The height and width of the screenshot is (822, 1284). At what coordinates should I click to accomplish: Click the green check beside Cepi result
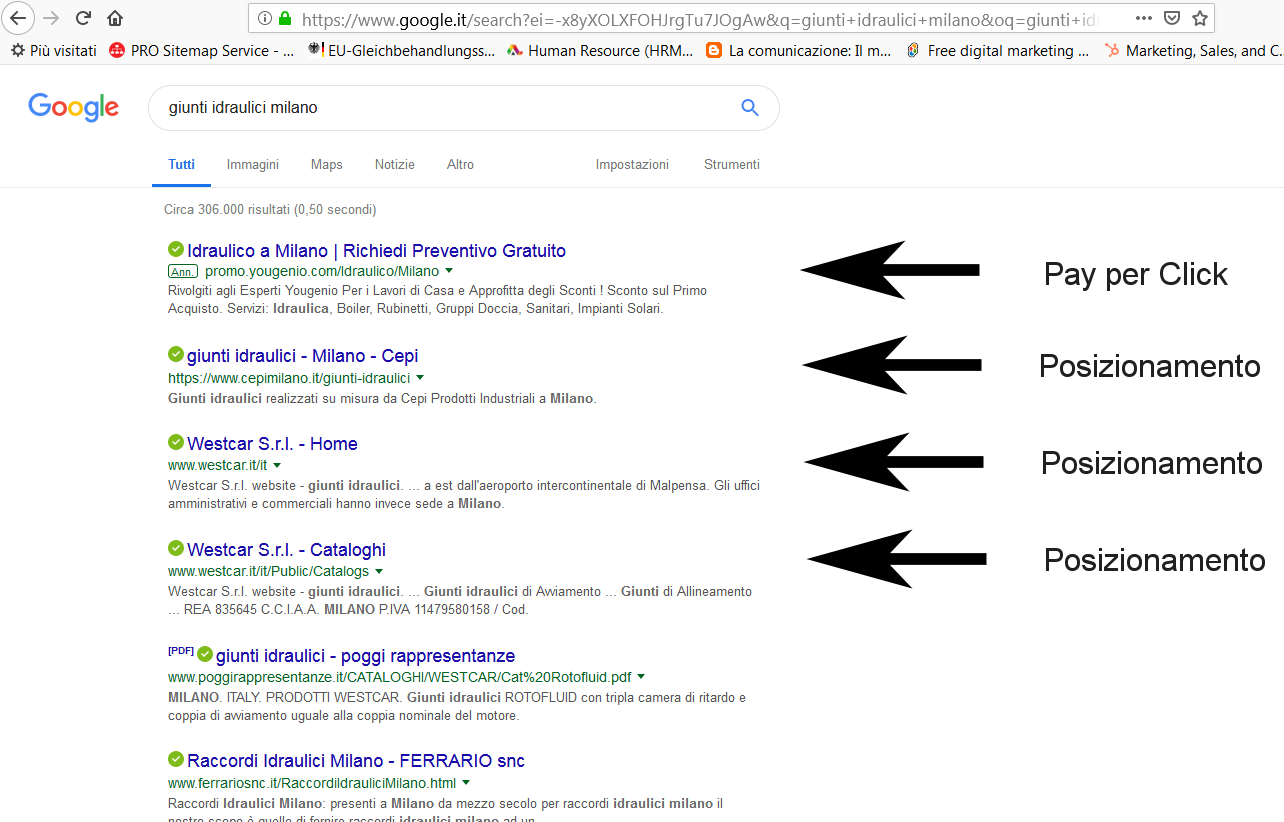pyautogui.click(x=176, y=354)
